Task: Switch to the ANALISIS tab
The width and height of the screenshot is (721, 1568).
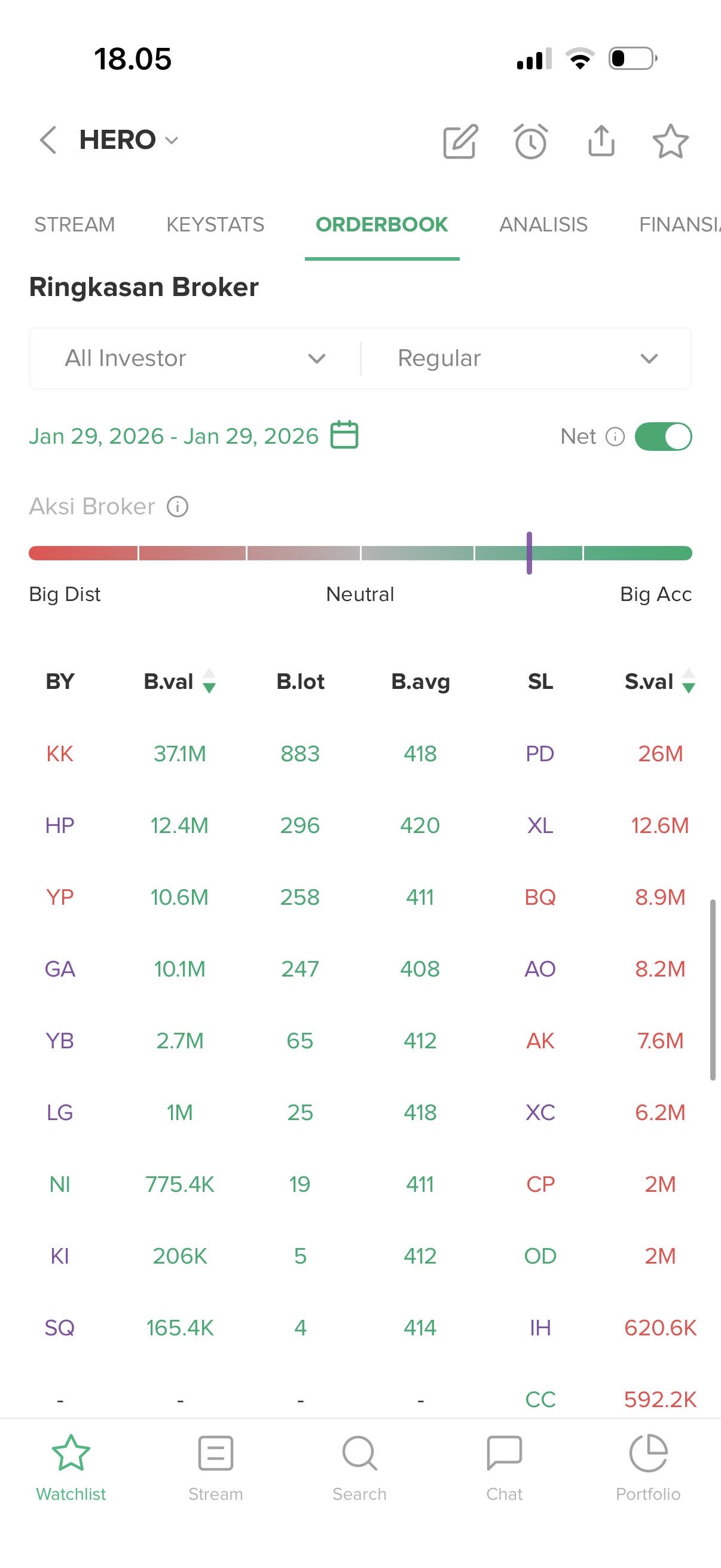Action: pos(543,225)
